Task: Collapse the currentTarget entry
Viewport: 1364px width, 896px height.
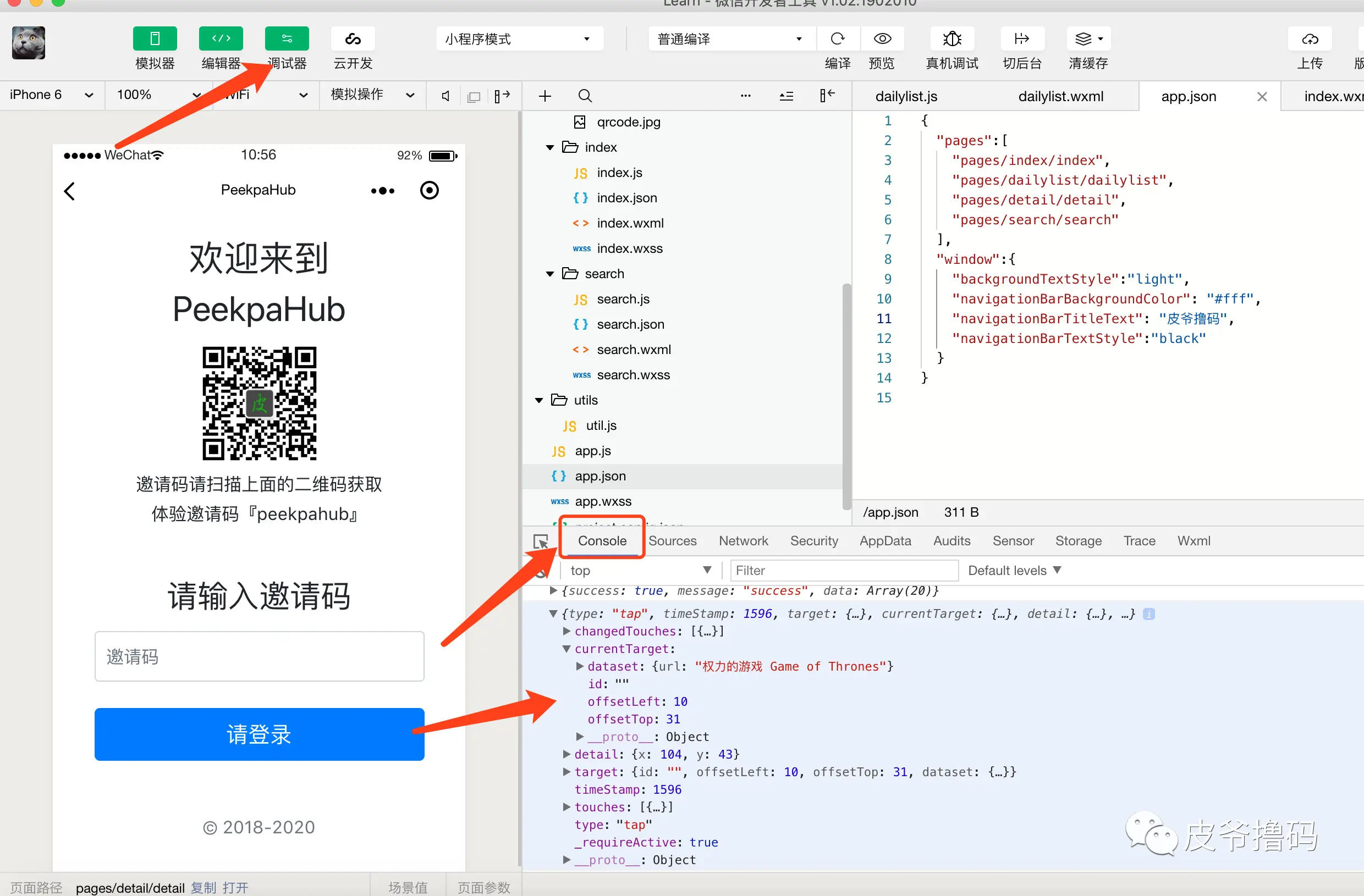Action: (x=567, y=649)
